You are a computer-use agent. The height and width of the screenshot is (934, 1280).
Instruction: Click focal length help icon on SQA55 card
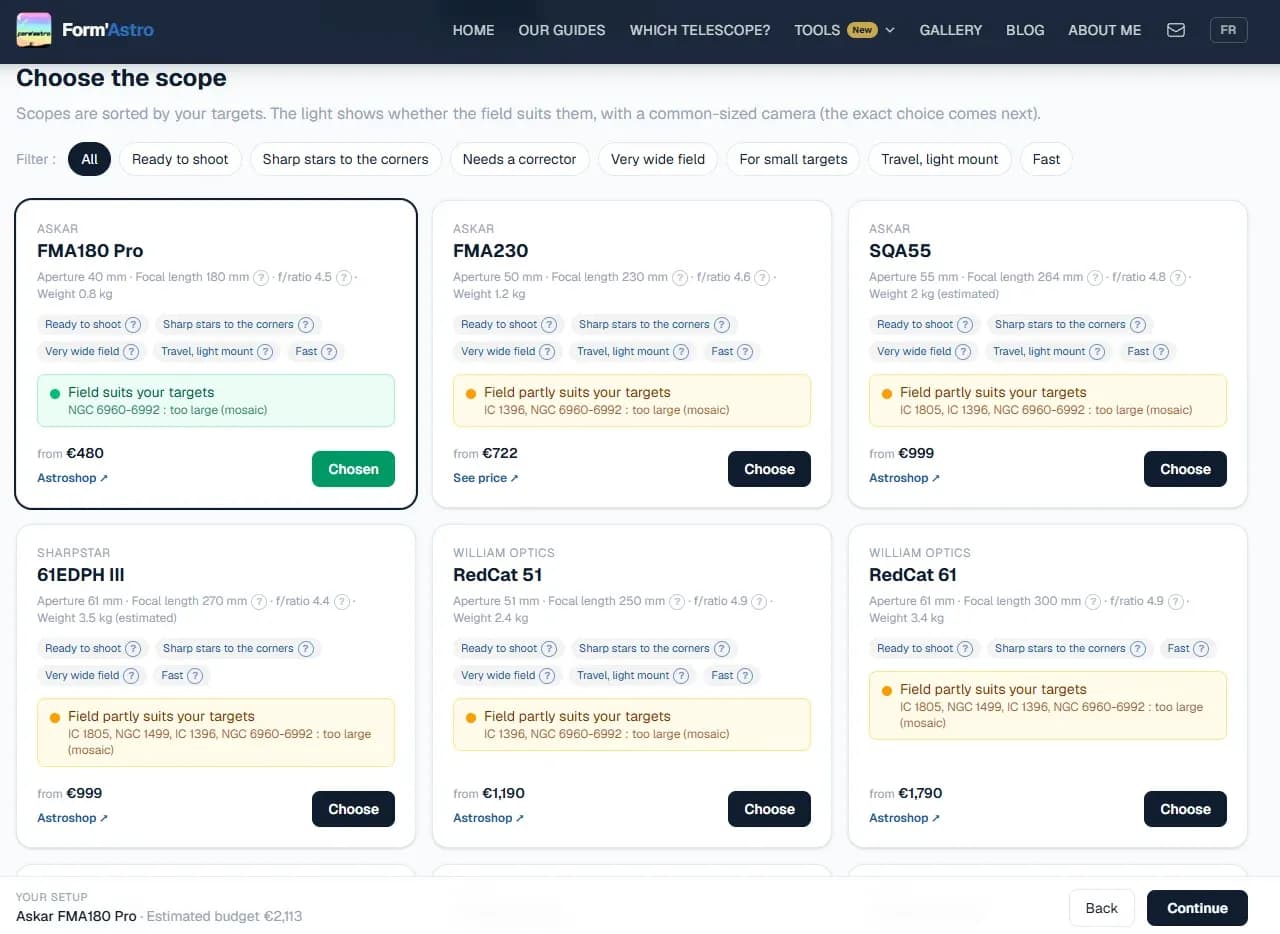[x=1095, y=277]
